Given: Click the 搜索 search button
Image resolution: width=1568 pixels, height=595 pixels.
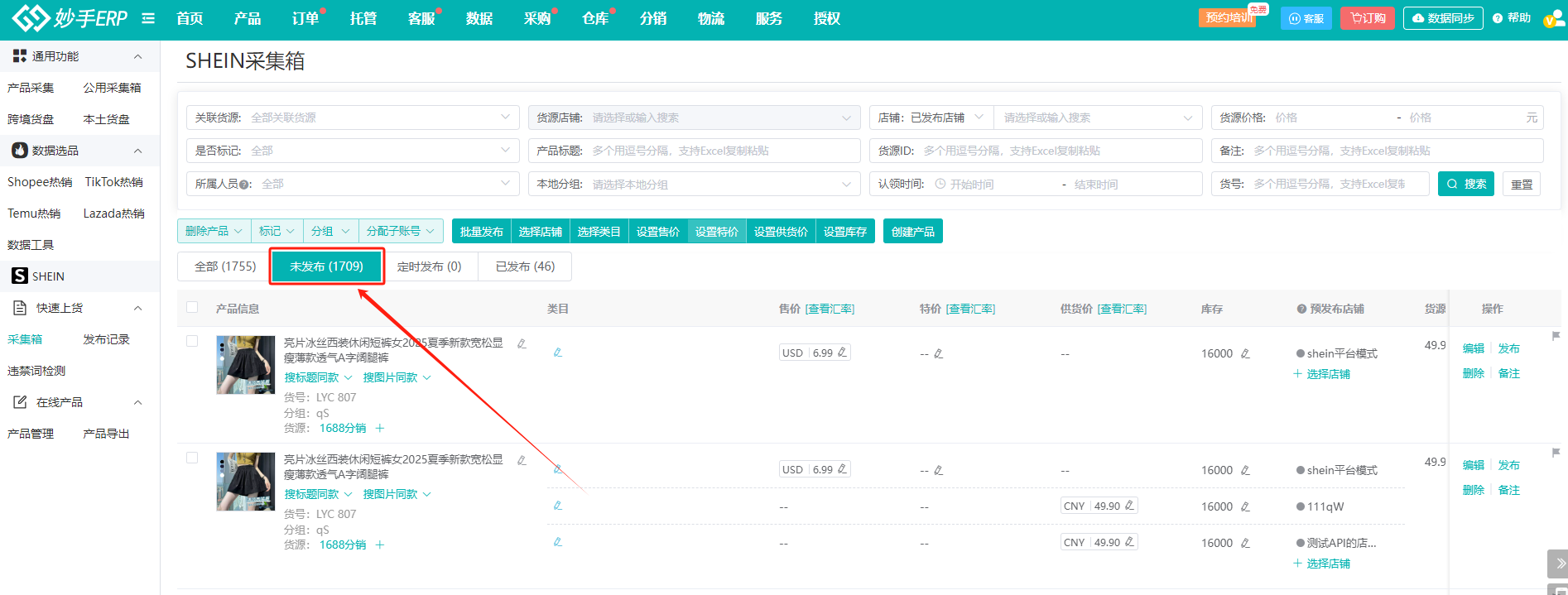Looking at the screenshot, I should [1466, 184].
